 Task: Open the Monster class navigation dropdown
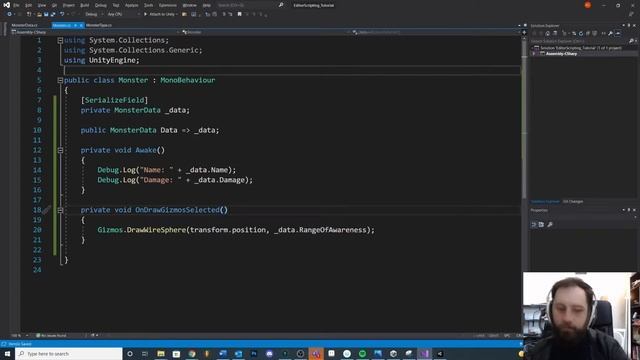pos(265,32)
